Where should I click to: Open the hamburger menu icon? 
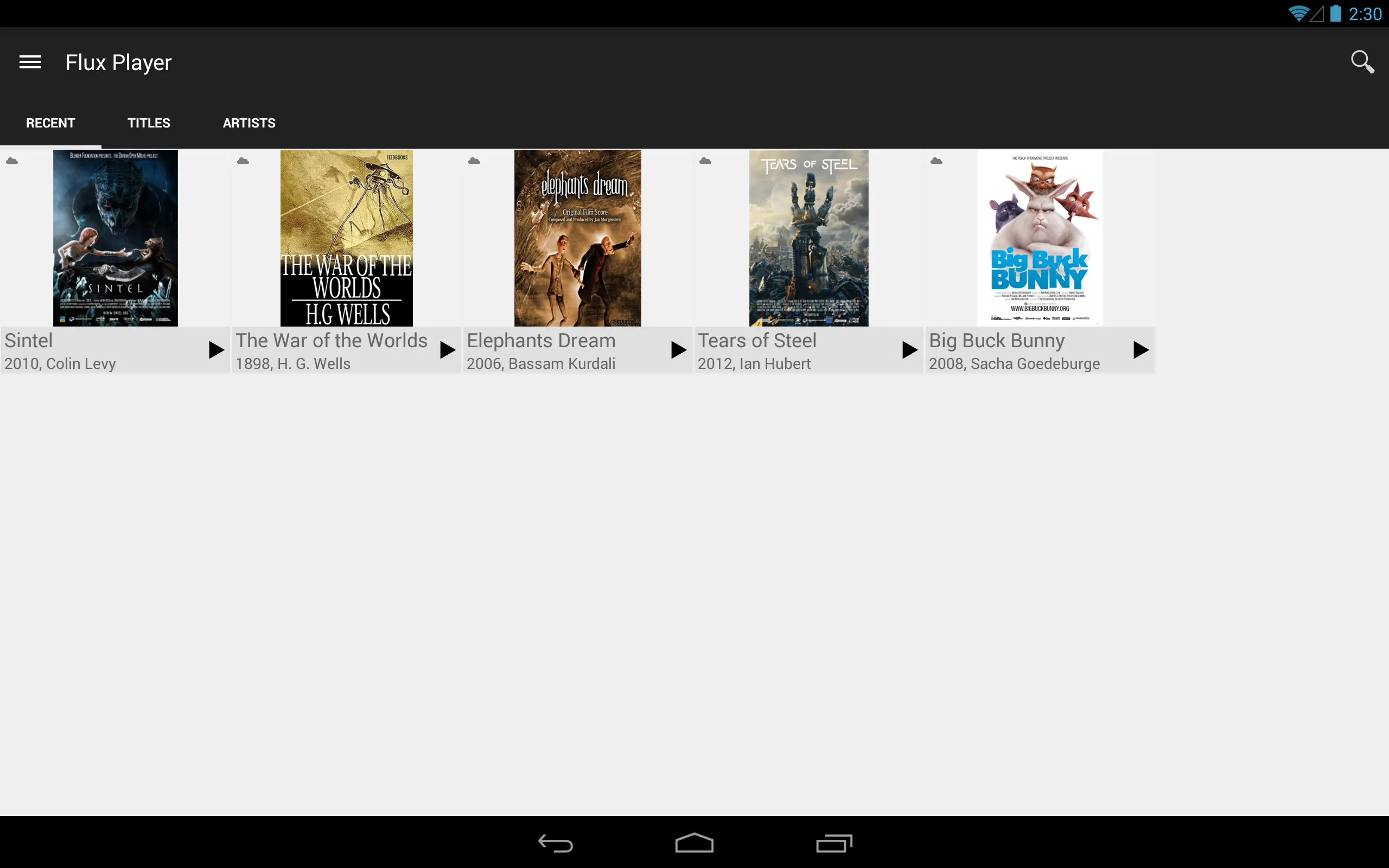click(x=31, y=62)
